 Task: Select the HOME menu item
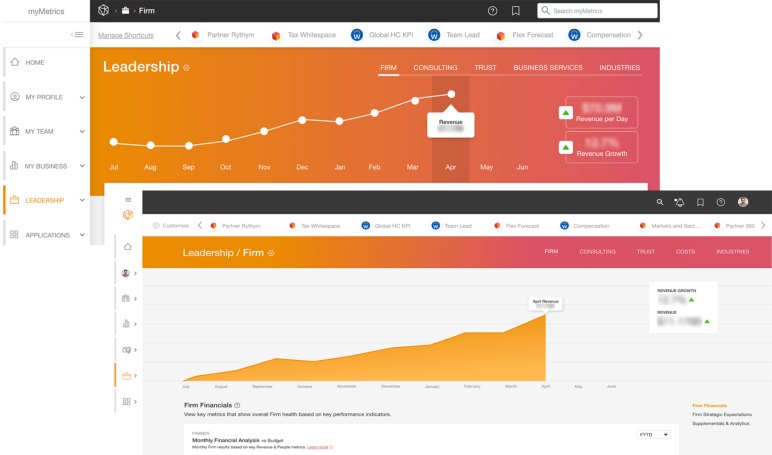[46, 63]
